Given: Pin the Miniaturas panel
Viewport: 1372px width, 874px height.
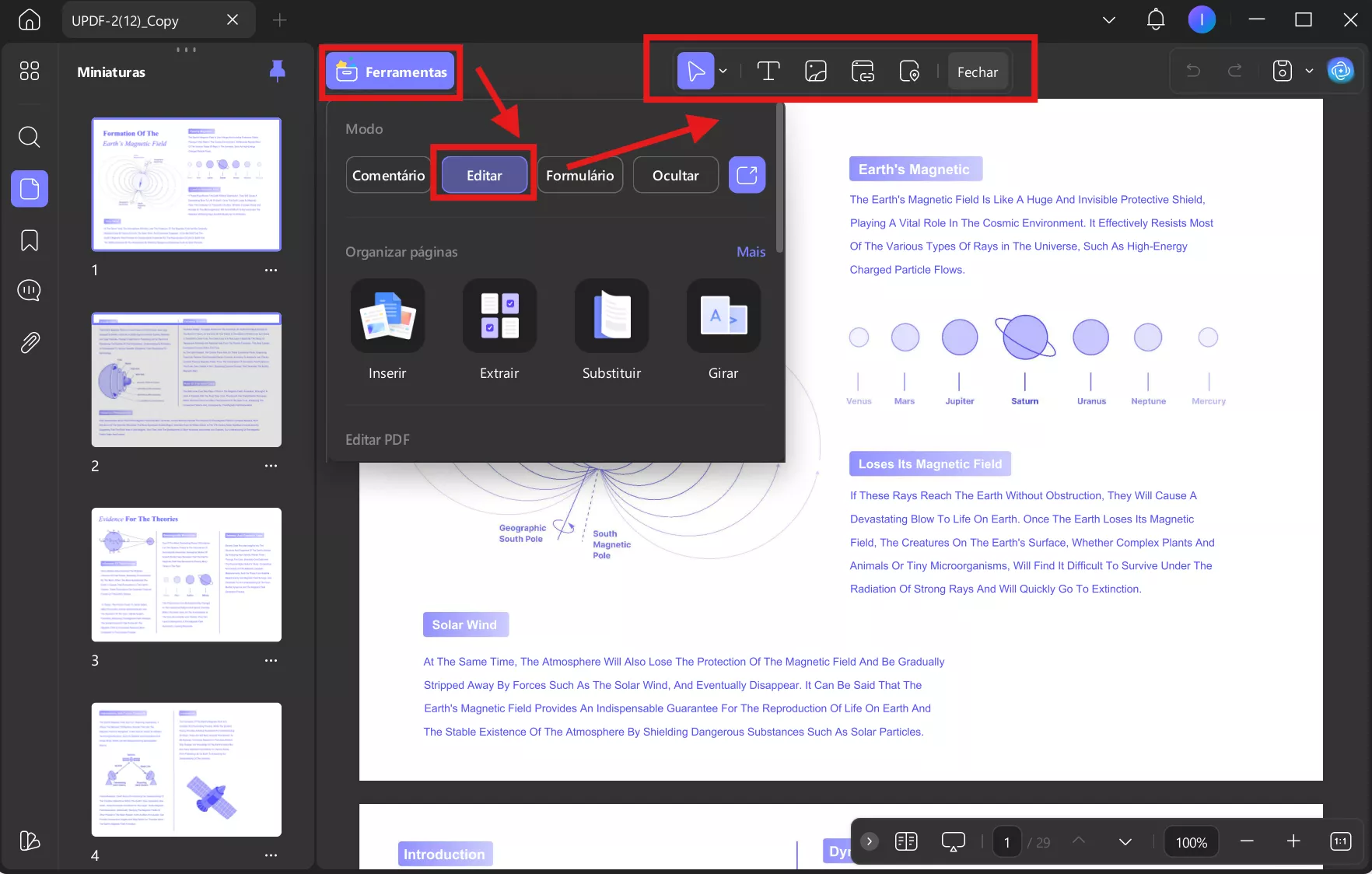Looking at the screenshot, I should click(x=278, y=72).
